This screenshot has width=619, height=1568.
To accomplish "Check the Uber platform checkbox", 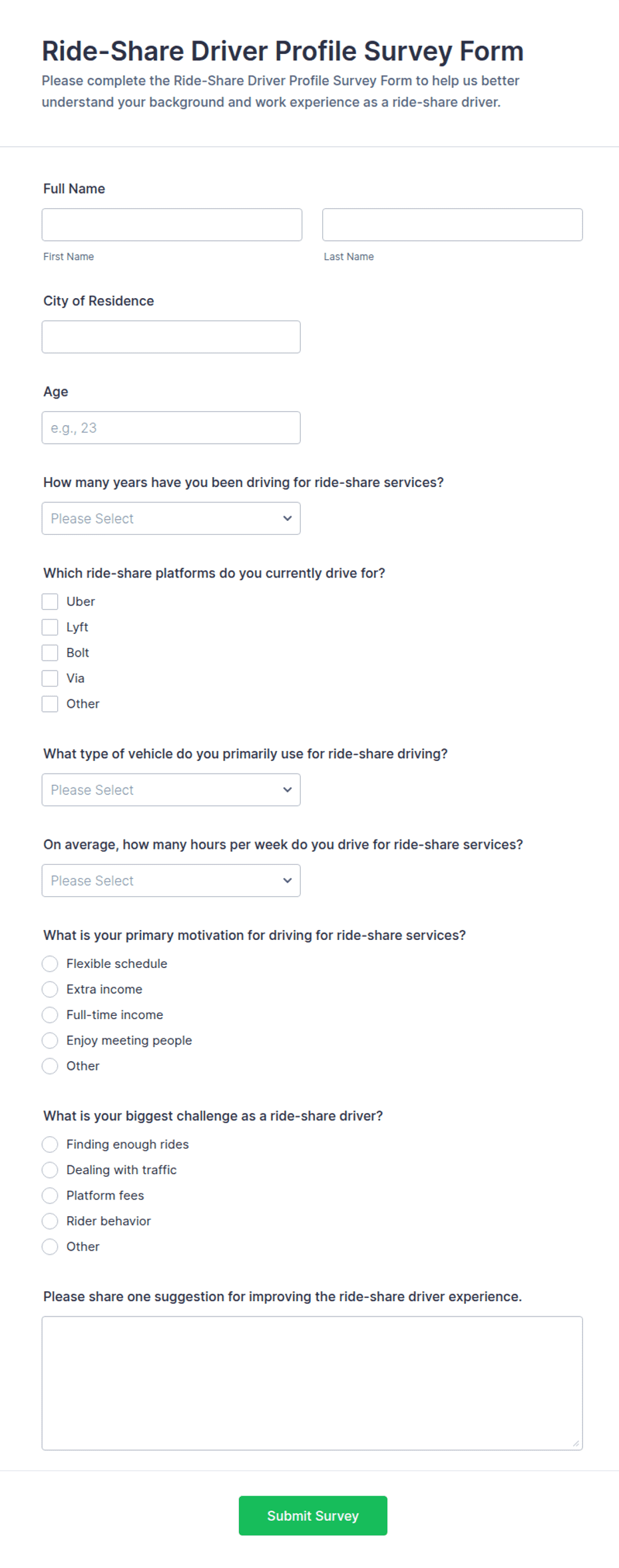I will point(50,601).
